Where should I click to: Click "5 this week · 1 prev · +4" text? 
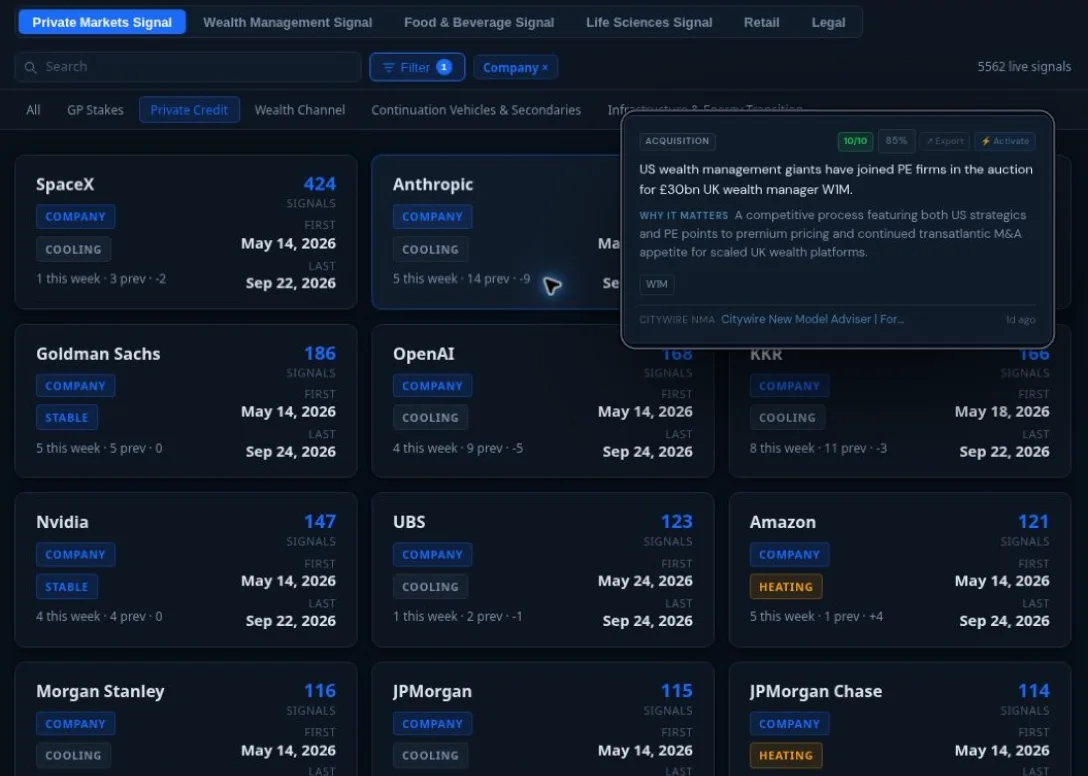816,616
